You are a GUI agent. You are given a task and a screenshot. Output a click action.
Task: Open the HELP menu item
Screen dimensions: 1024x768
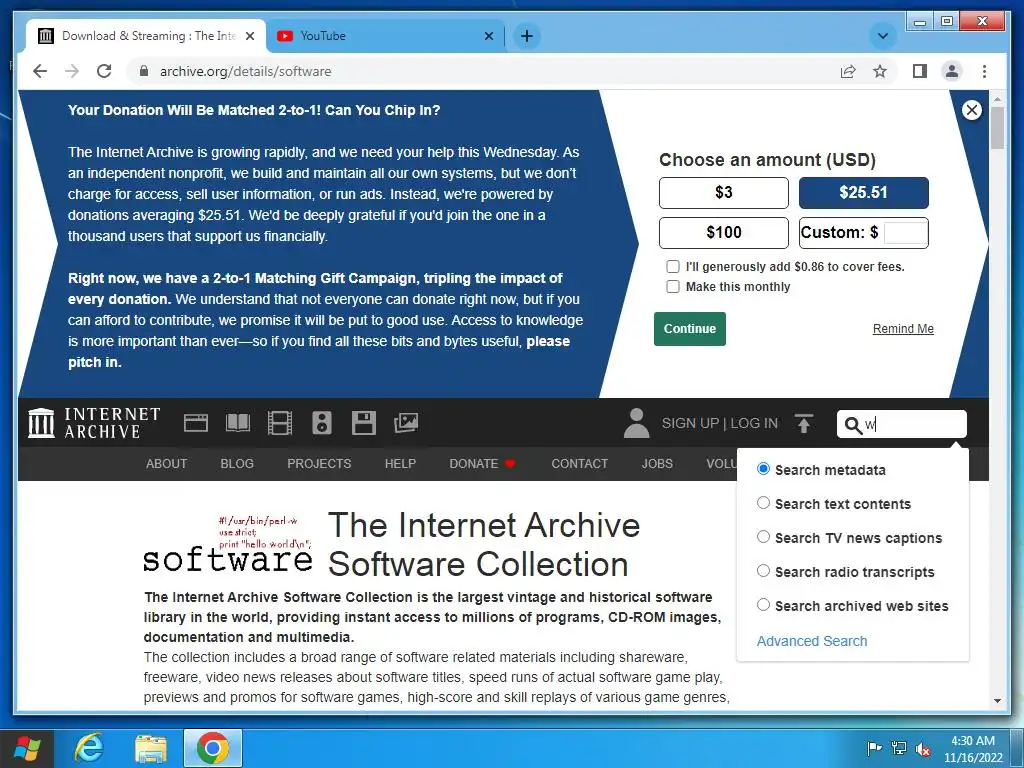(x=400, y=464)
